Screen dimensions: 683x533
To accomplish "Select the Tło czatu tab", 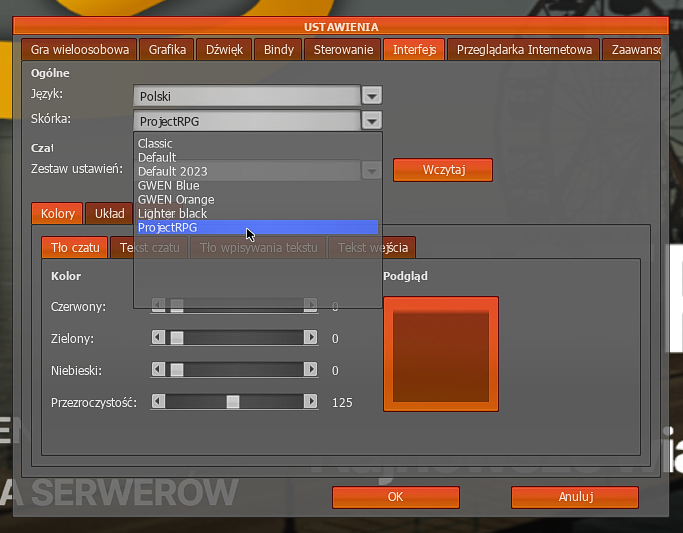I will (x=75, y=247).
